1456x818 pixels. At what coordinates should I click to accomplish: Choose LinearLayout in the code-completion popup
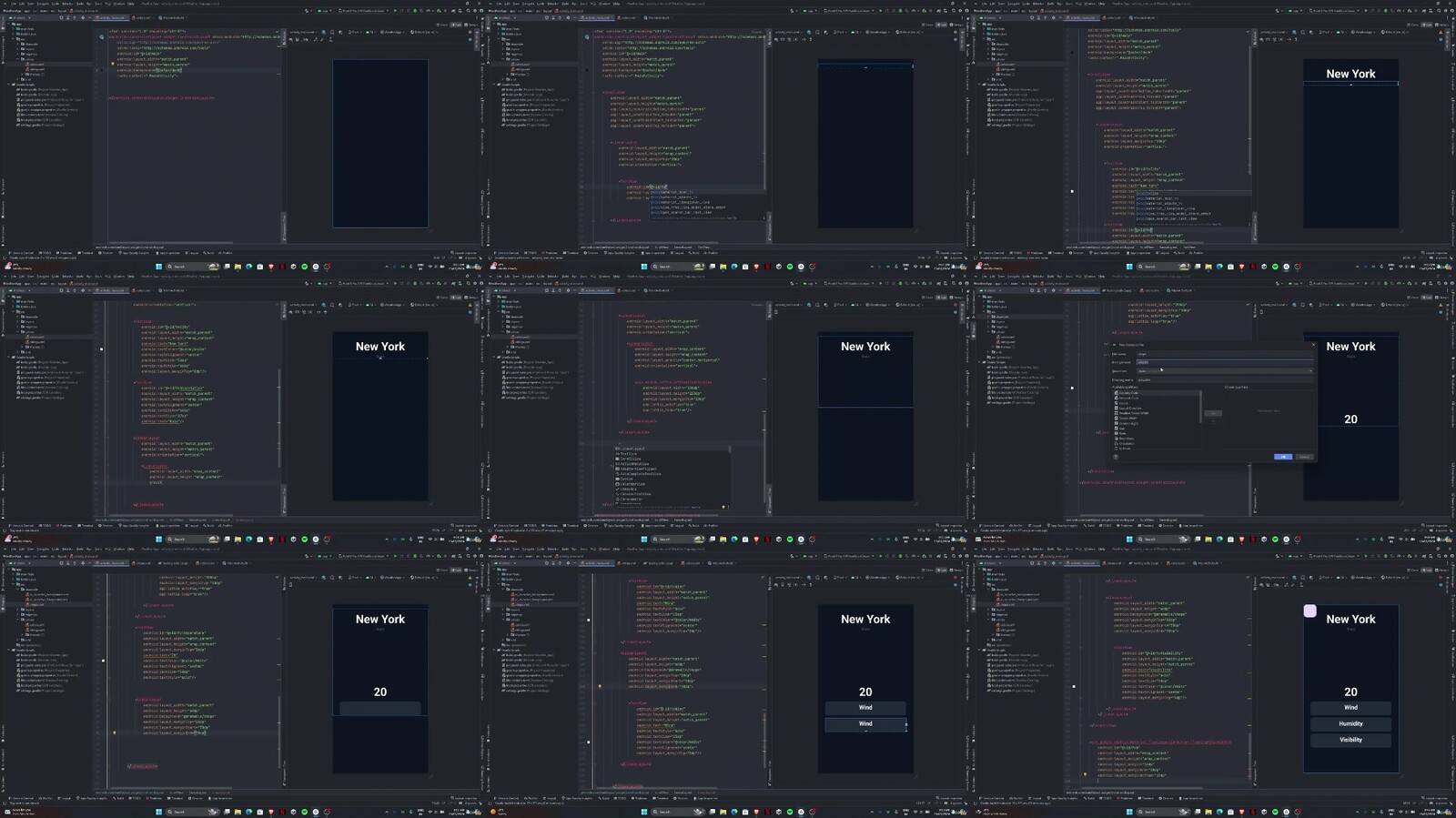tap(672, 449)
